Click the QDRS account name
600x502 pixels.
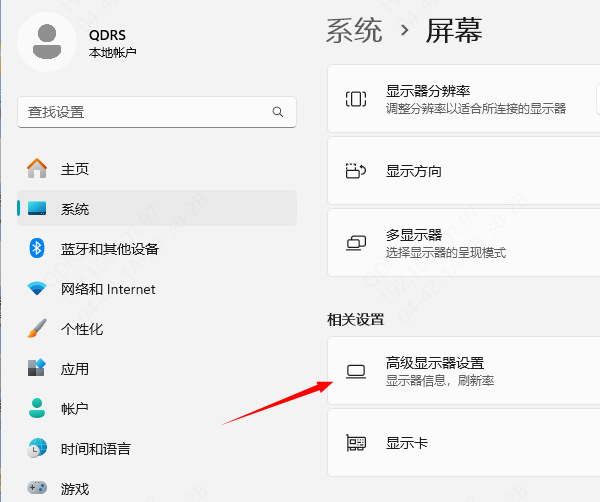pos(107,35)
